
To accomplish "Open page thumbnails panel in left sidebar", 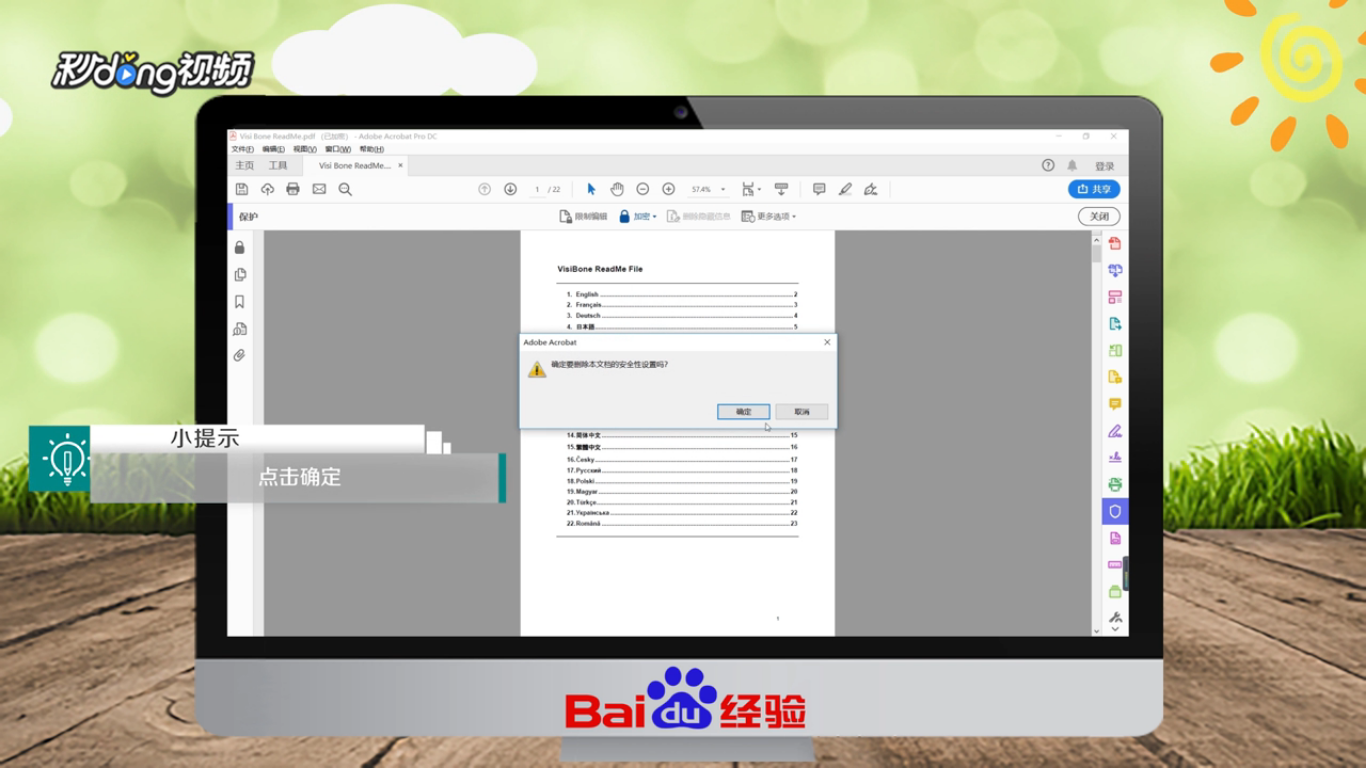I will 240,274.
